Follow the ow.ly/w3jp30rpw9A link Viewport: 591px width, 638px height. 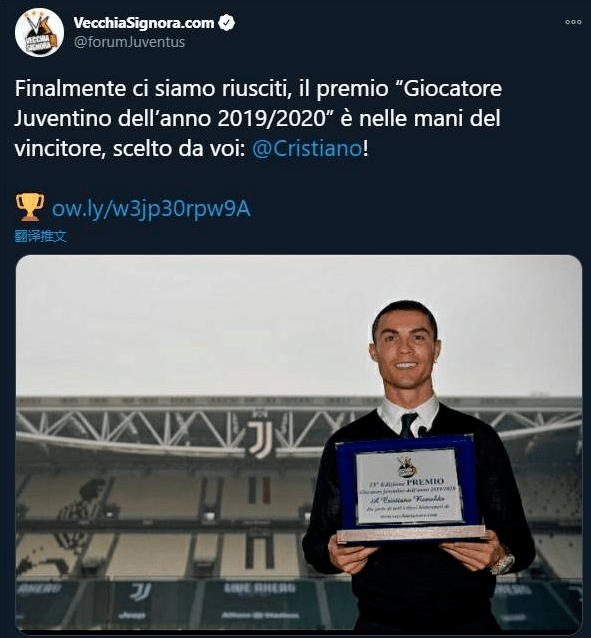pos(151,209)
